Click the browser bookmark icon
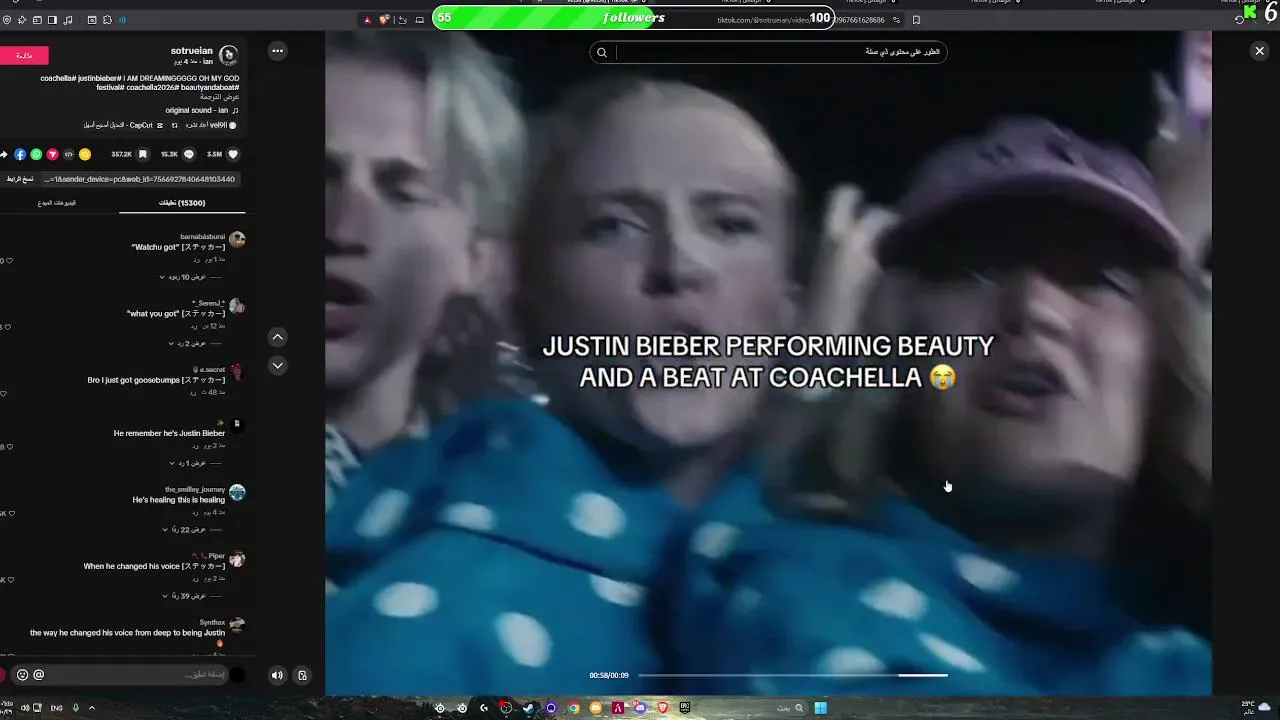1280x720 pixels. click(x=916, y=19)
